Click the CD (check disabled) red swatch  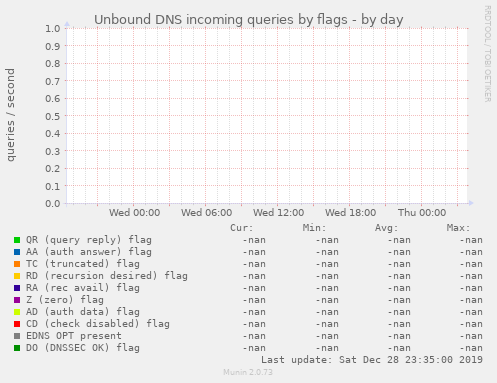(x=17, y=324)
